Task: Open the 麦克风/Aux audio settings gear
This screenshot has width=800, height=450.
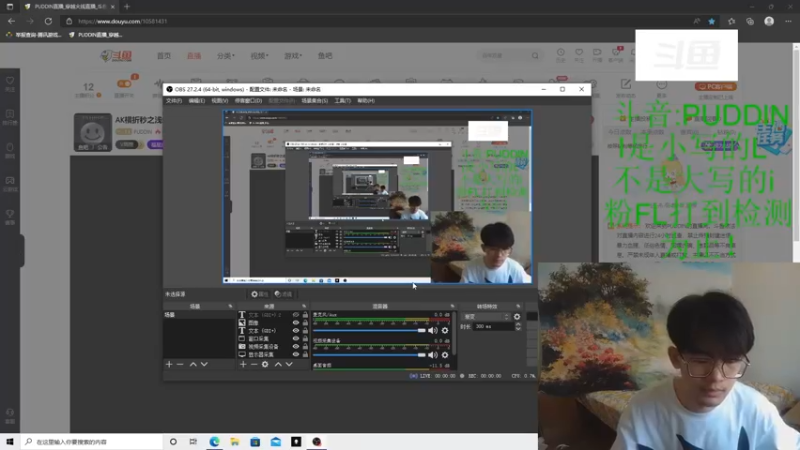Action: 445,331
